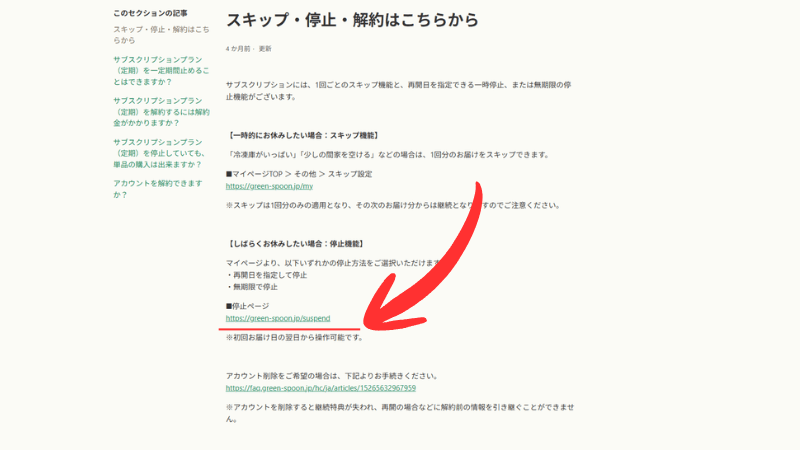Click the 【しばらくお休みしたい場合：停止機能】 heading
The height and width of the screenshot is (450, 800).
295,243
